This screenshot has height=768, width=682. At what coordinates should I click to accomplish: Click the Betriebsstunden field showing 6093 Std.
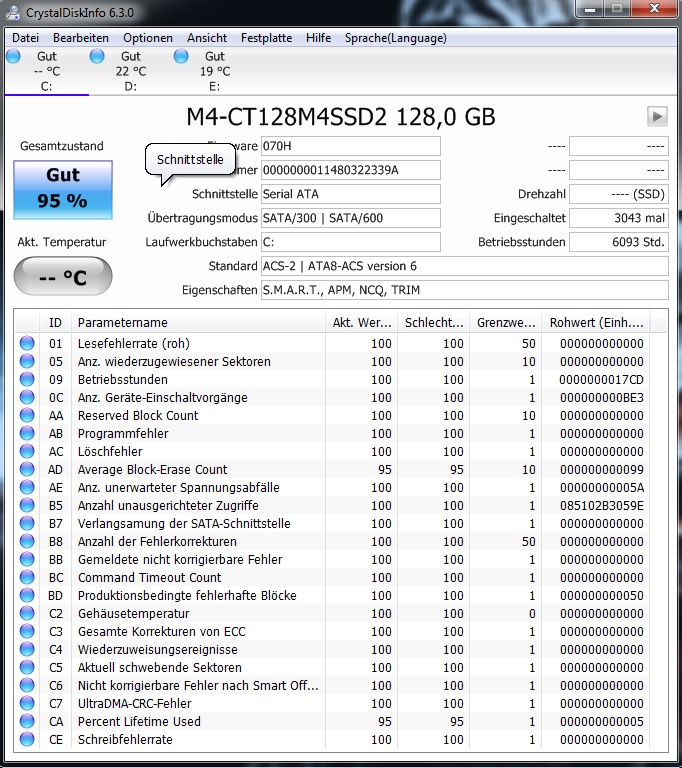coord(619,242)
